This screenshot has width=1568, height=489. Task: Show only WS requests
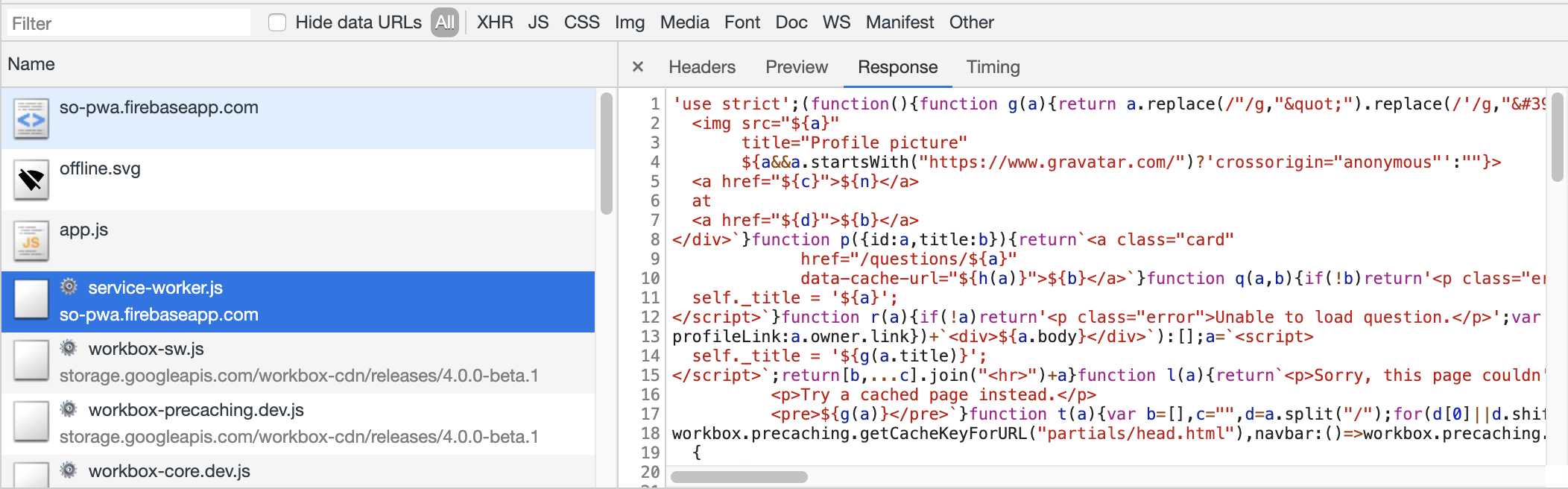click(x=836, y=22)
